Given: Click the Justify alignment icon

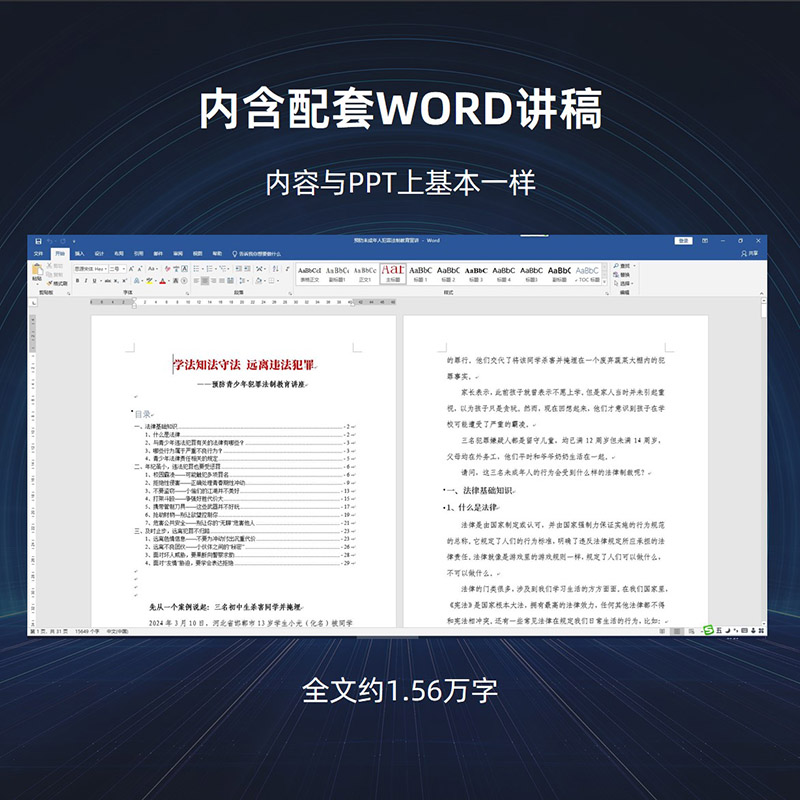Looking at the screenshot, I should tap(222, 281).
